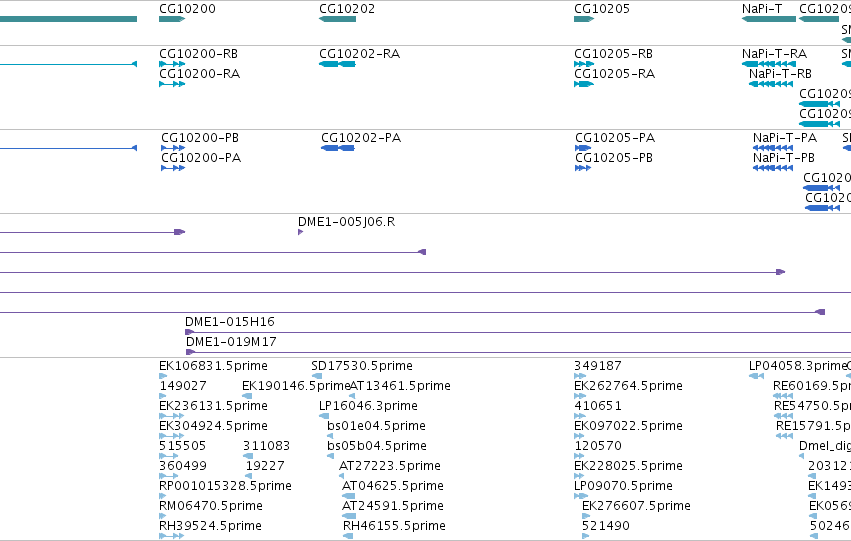
Task: Select the 349187 EST feature label
Action: (598, 366)
